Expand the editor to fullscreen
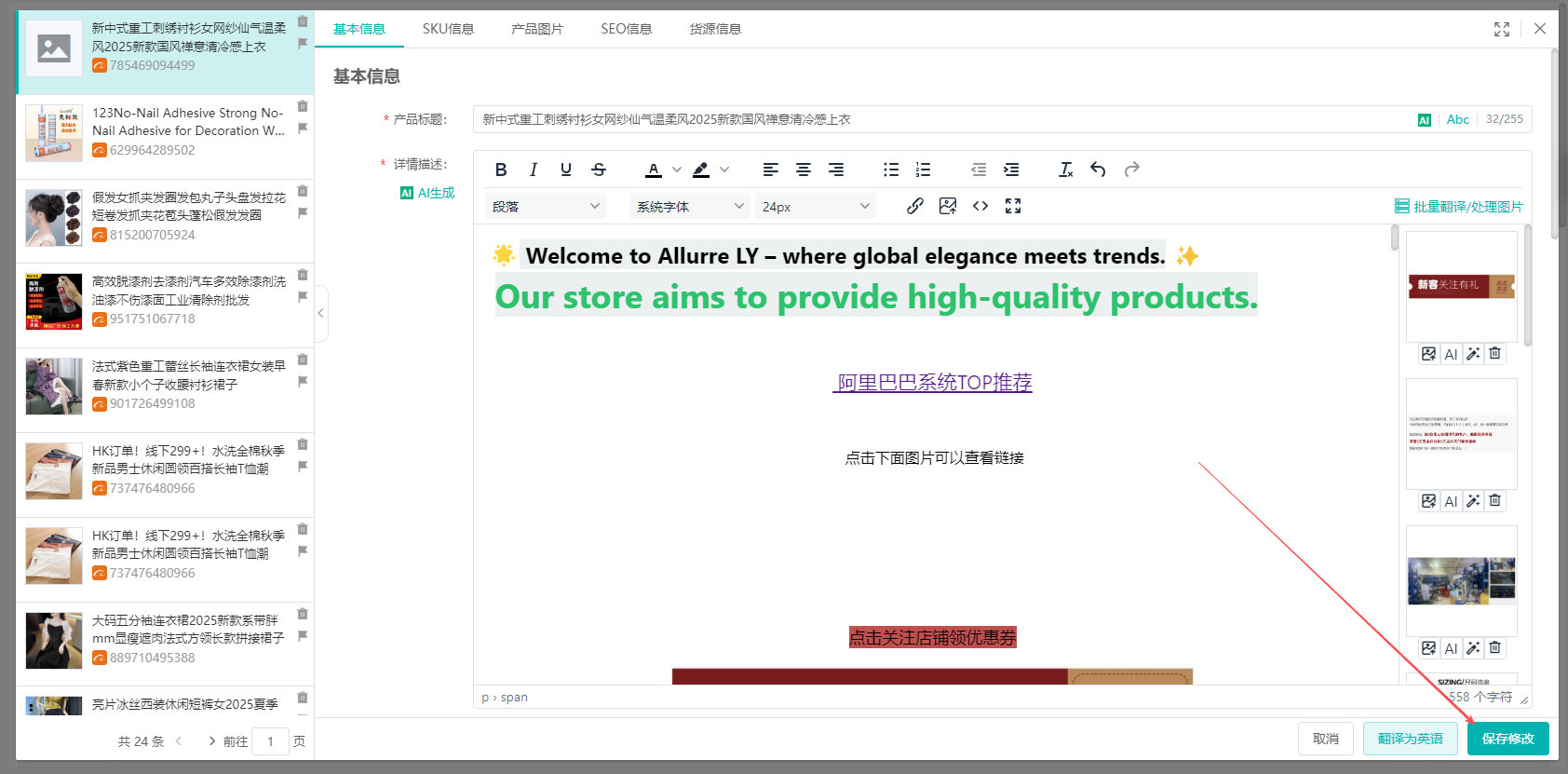Viewport: 1568px width, 774px height. click(x=1013, y=206)
